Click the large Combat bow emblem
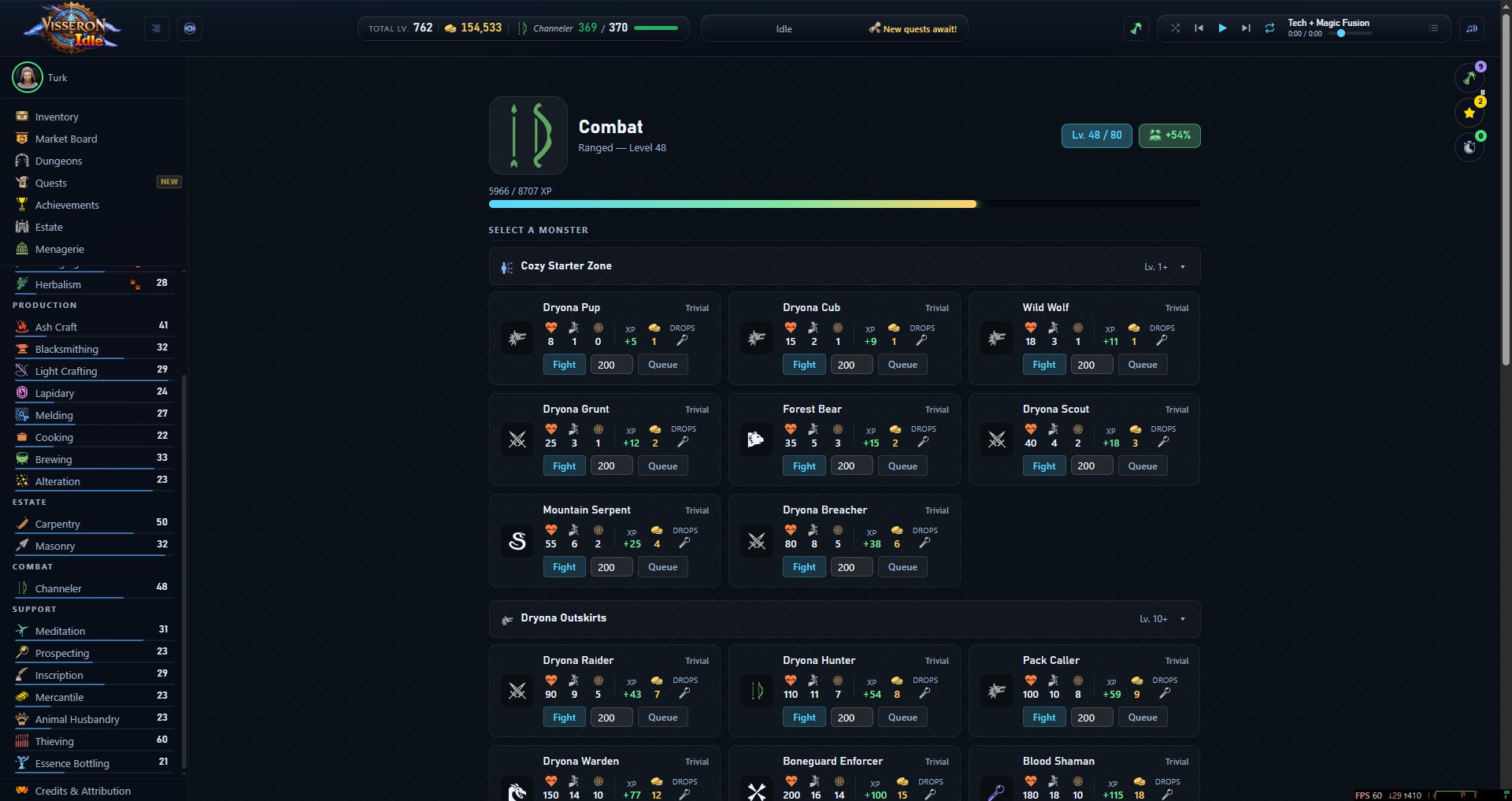The width and height of the screenshot is (1512, 801). (528, 135)
